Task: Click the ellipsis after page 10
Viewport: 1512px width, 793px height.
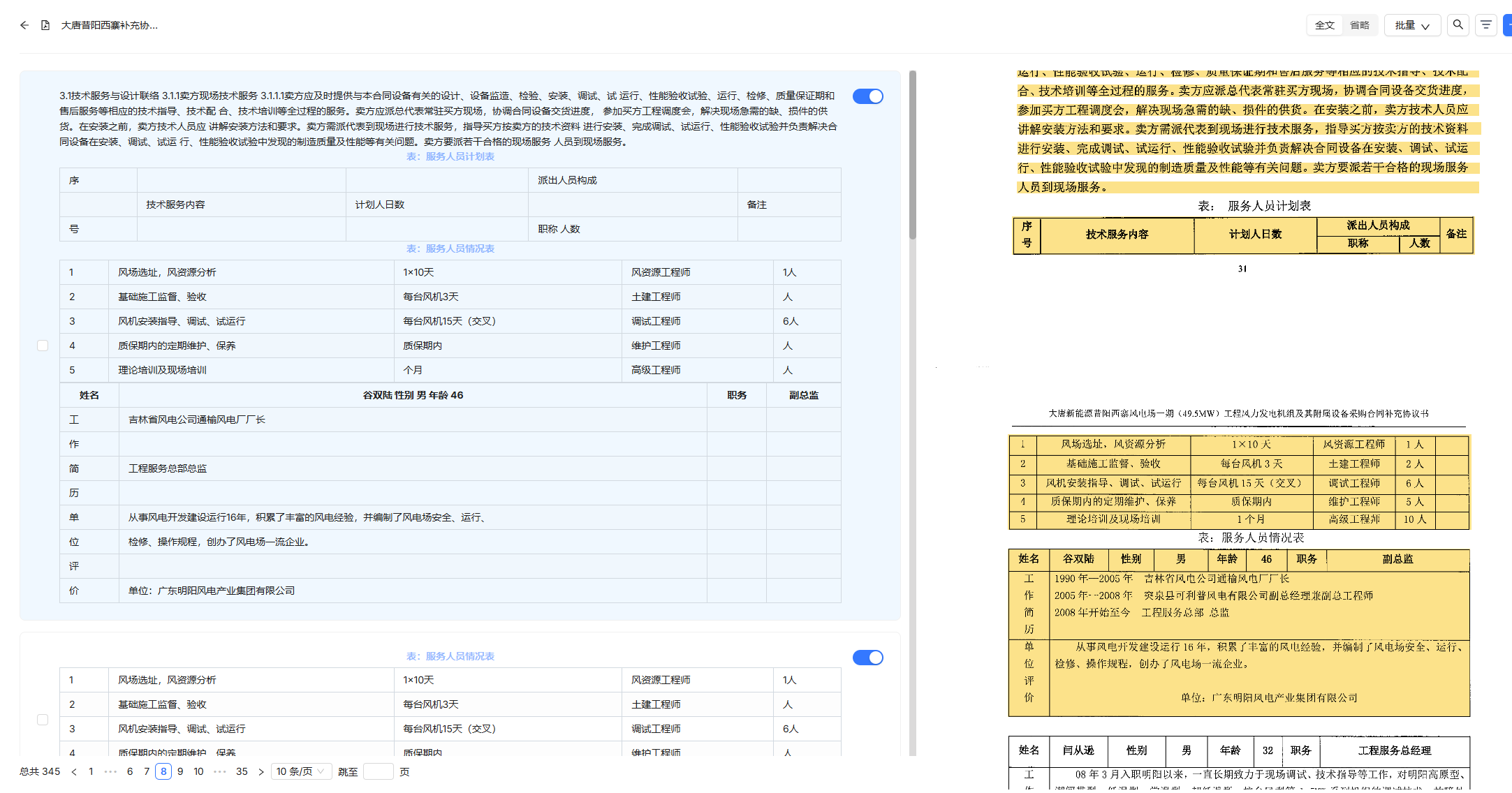Action: [x=220, y=771]
